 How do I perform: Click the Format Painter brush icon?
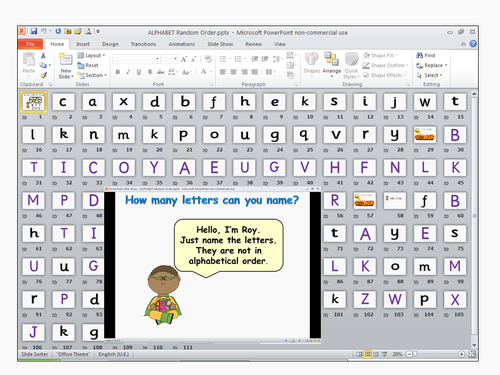(43, 75)
